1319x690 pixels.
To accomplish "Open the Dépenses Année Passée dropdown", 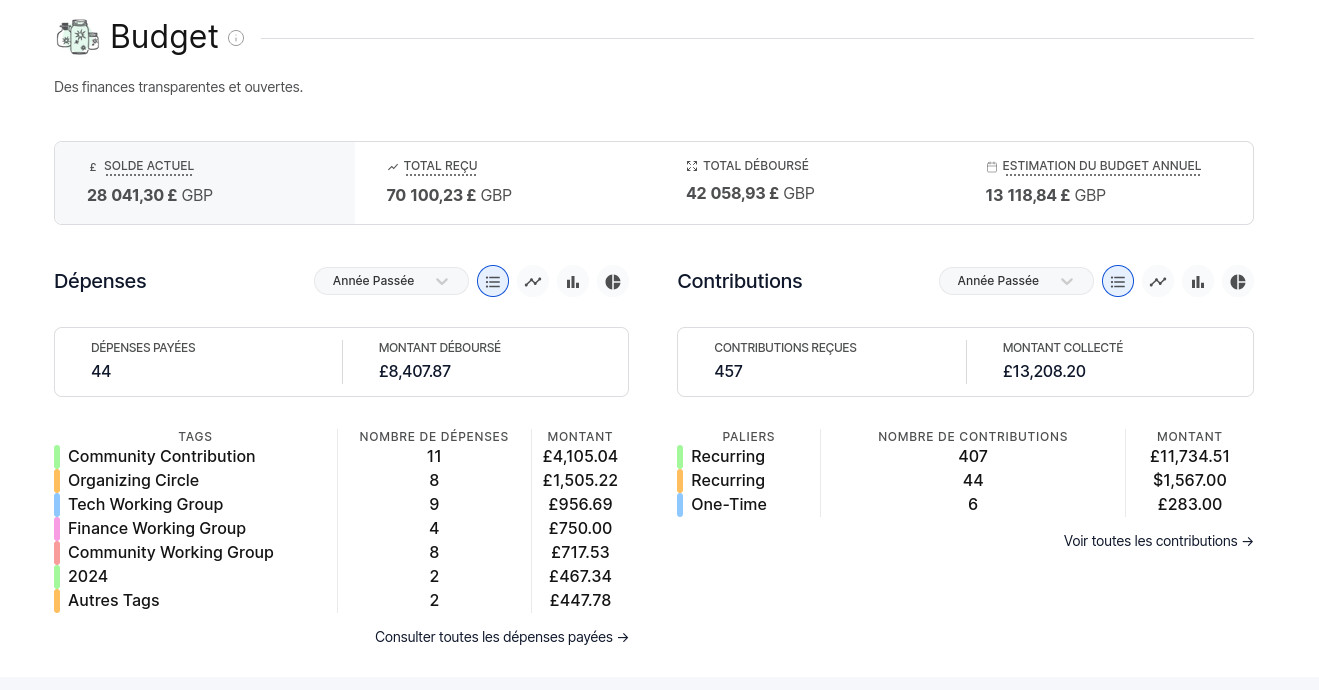I will tap(391, 281).
